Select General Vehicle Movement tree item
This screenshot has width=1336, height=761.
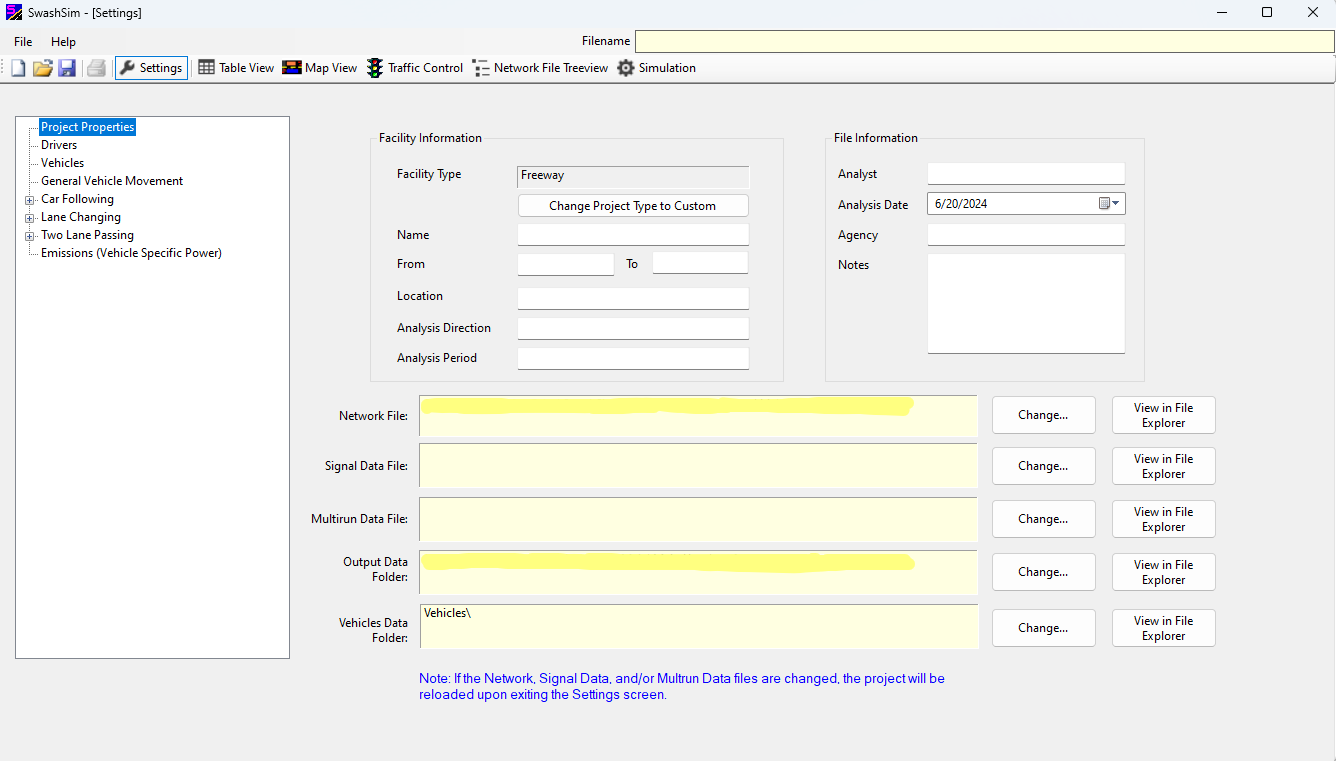[x=112, y=181]
